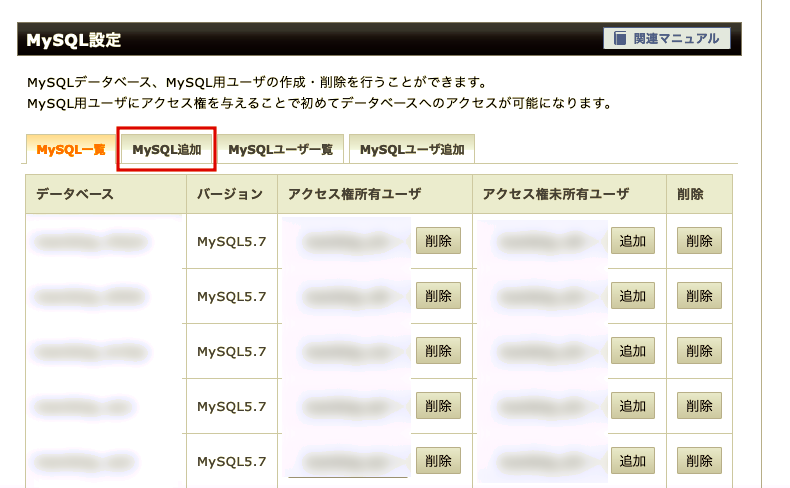Click 追加 in the third database row
The width and height of the screenshot is (790, 488).
click(633, 351)
